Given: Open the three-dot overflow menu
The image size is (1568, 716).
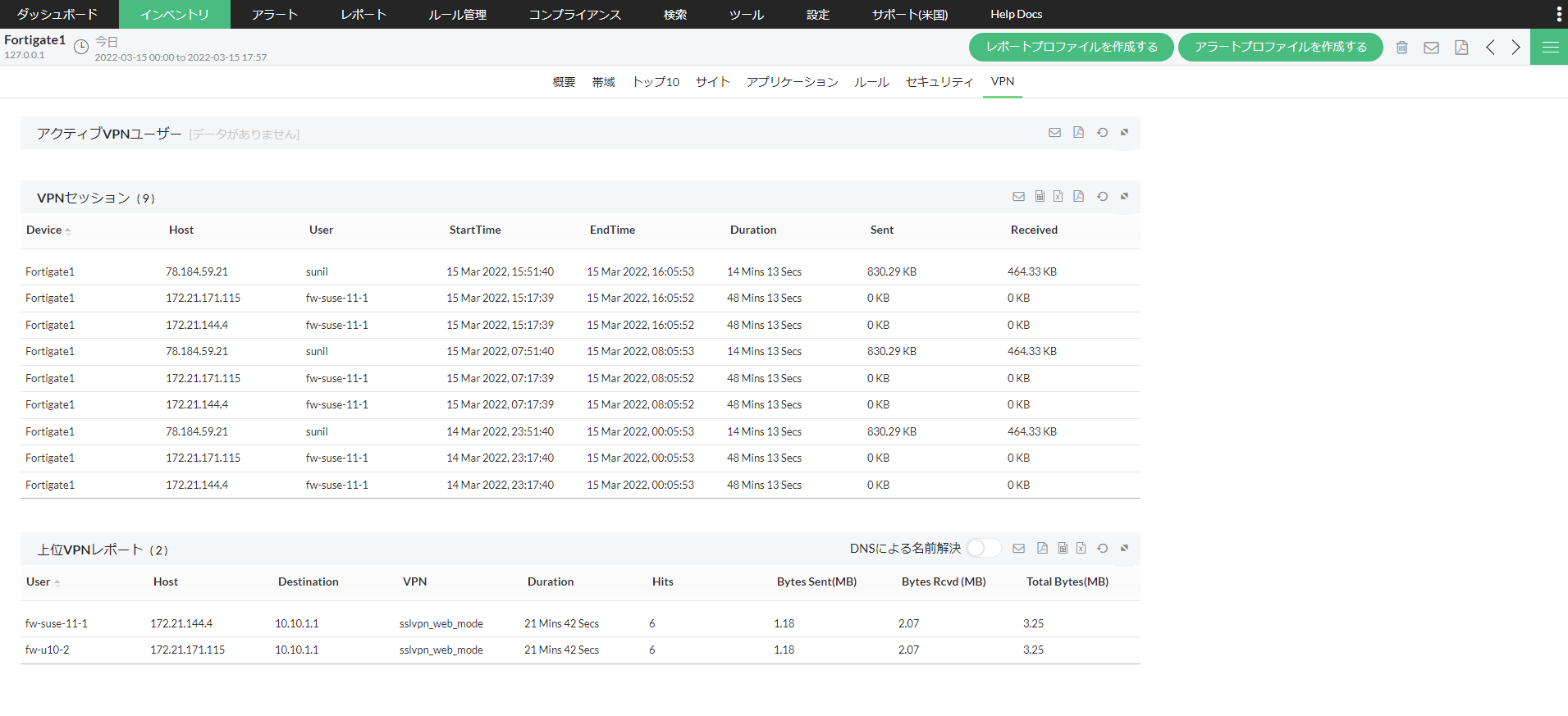Looking at the screenshot, I should click(x=1558, y=14).
